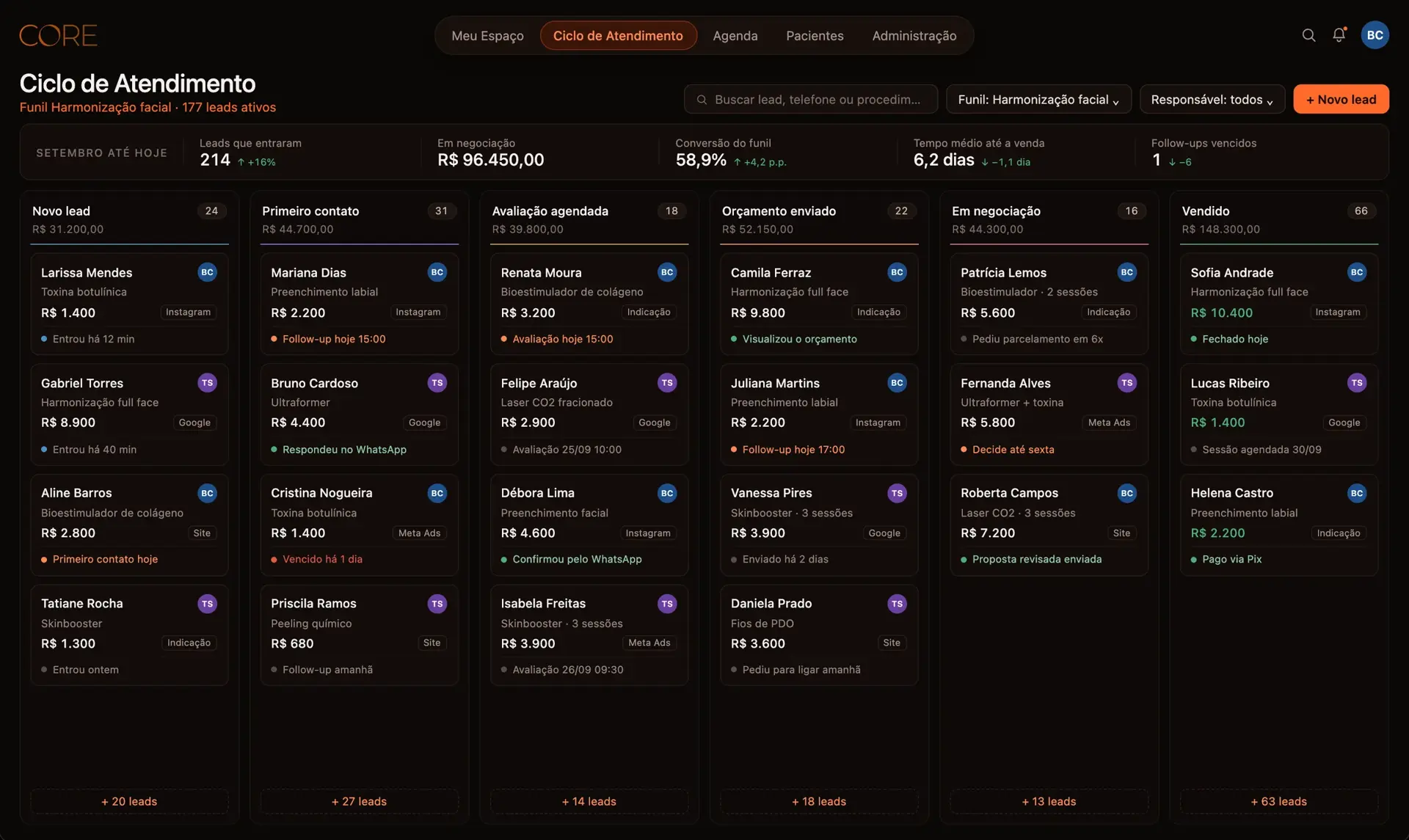The width and height of the screenshot is (1409, 840).
Task: Click TS avatar on Vanessa Pires card
Action: click(897, 493)
